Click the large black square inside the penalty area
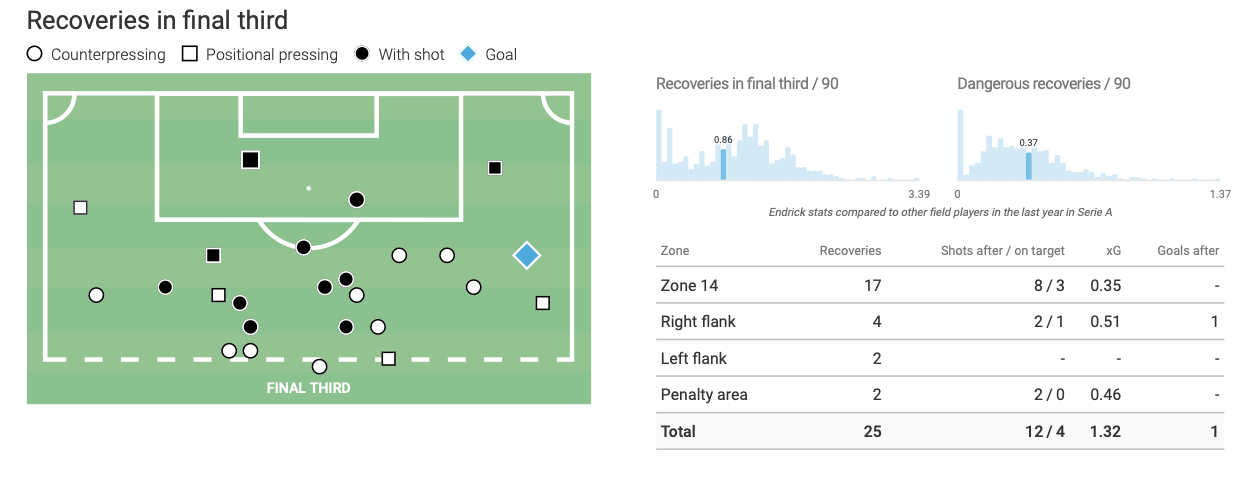Screen dimensions: 1254x478 coord(250,160)
